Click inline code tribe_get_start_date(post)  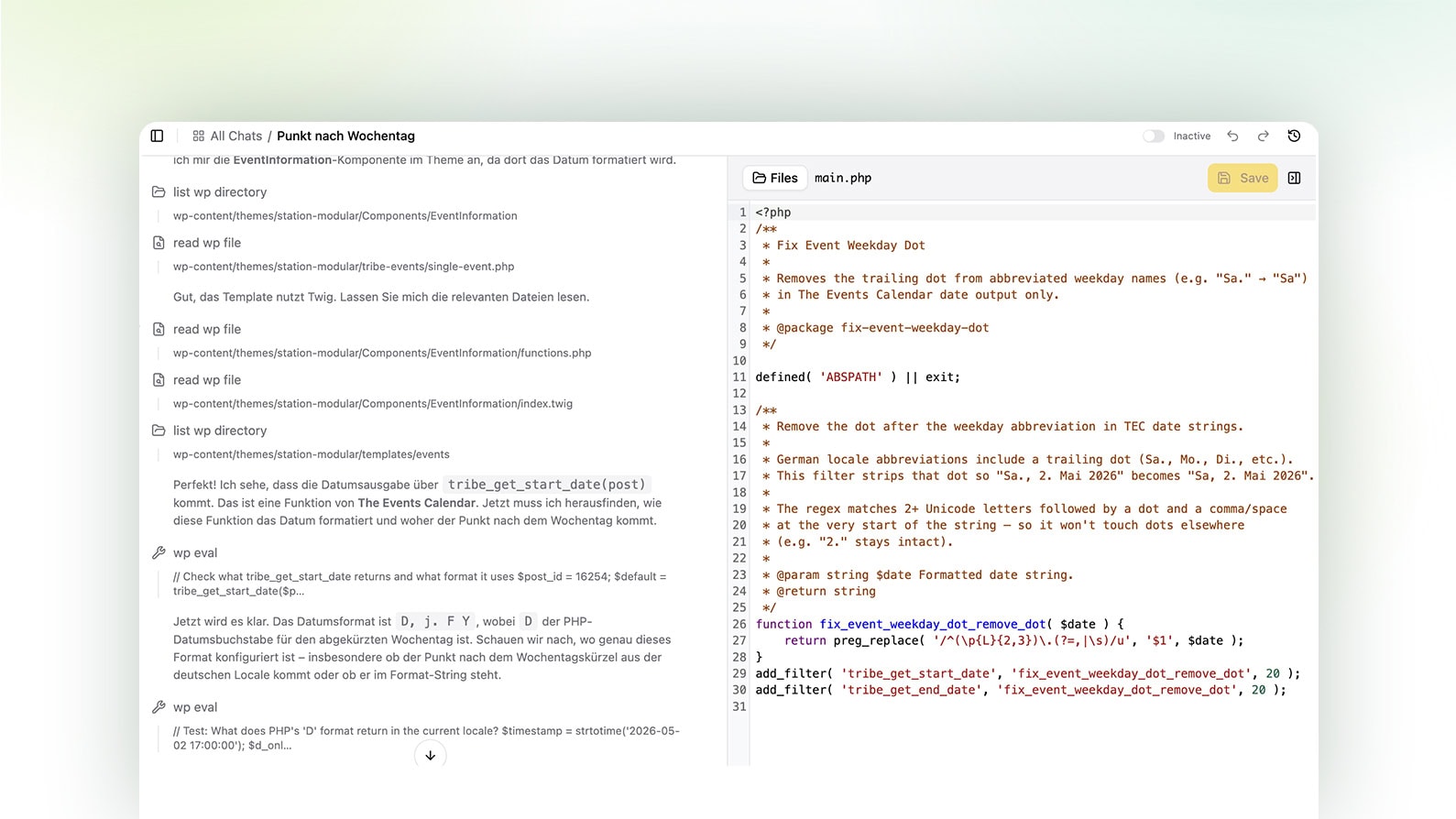coord(547,485)
